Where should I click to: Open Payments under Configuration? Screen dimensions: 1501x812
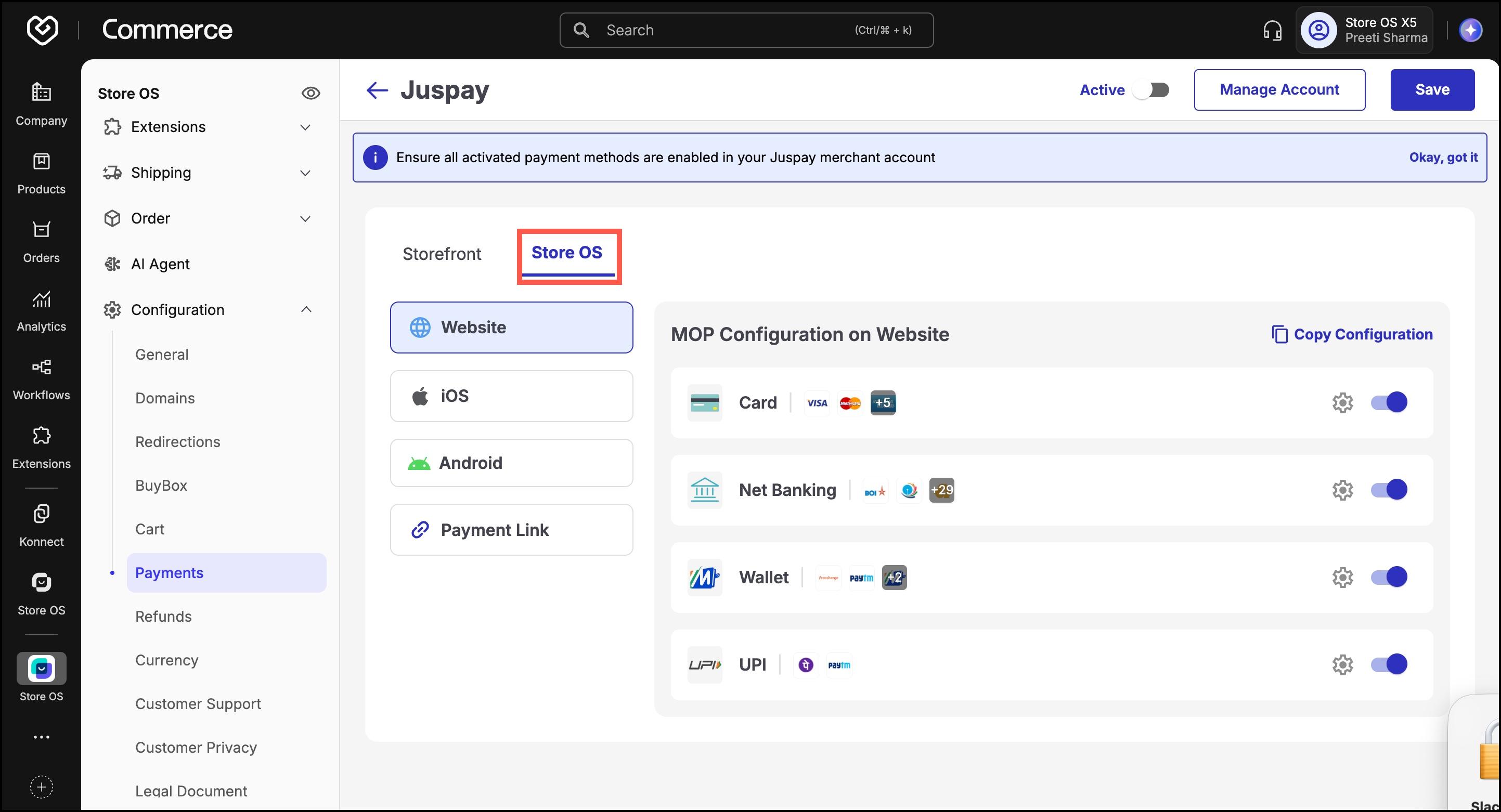tap(227, 573)
